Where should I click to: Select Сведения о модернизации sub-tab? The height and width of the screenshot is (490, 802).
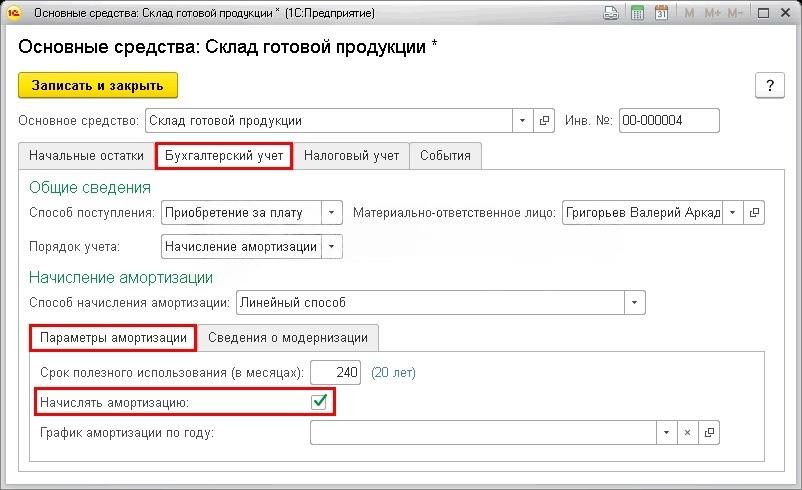pyautogui.click(x=288, y=338)
